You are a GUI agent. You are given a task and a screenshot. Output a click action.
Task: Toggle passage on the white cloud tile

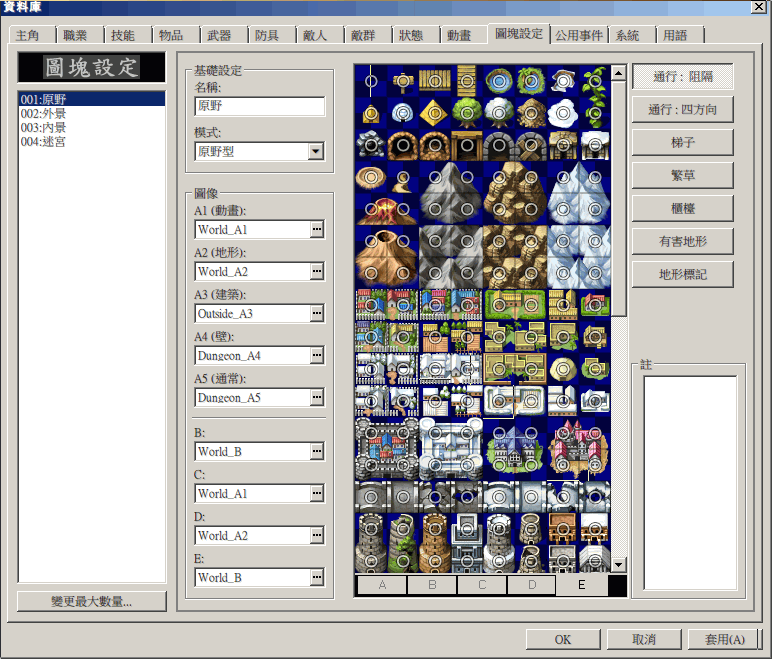(563, 113)
